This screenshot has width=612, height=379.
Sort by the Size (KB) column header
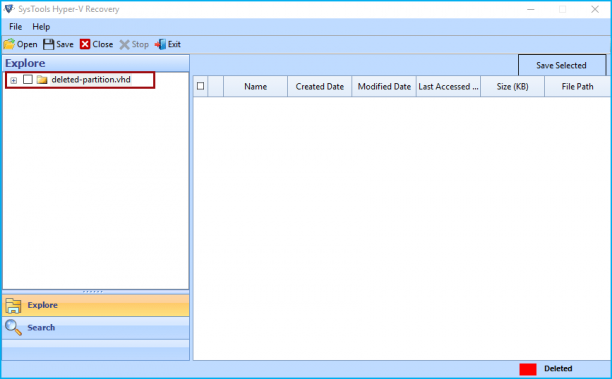(512, 86)
